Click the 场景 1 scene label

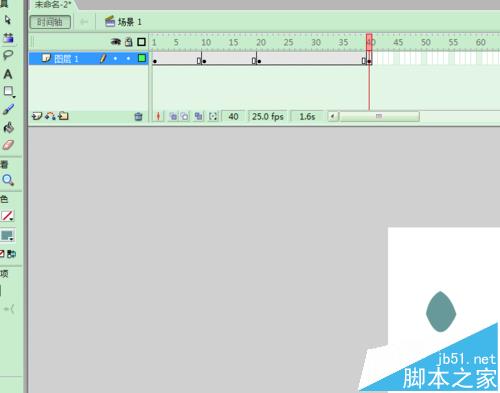(x=130, y=22)
